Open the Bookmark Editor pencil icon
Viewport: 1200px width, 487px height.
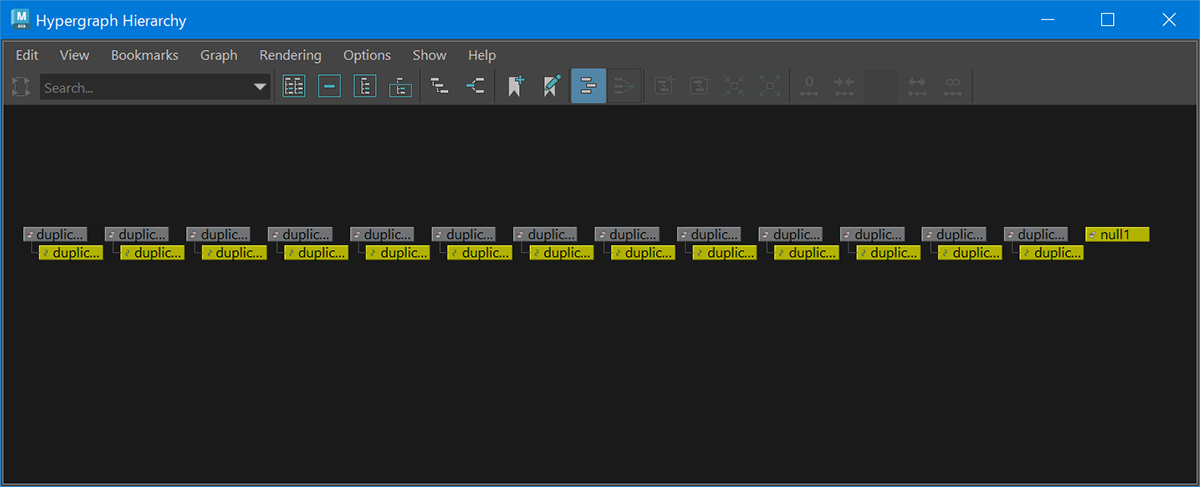(552, 86)
